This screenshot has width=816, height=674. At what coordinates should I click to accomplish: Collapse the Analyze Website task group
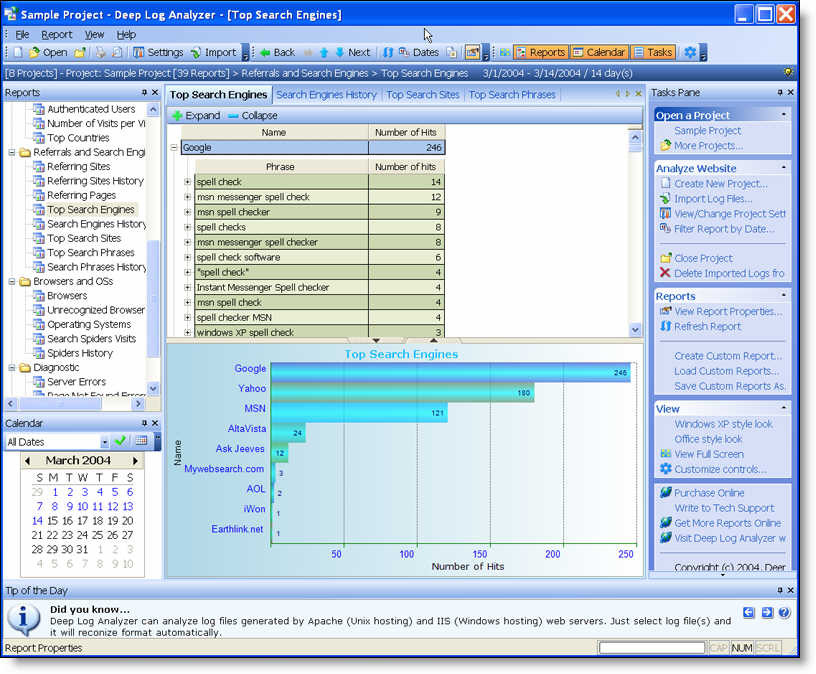784,167
